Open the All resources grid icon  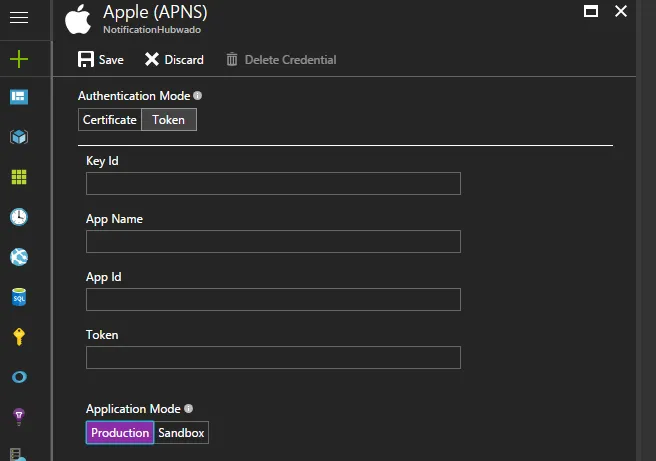coord(19,177)
